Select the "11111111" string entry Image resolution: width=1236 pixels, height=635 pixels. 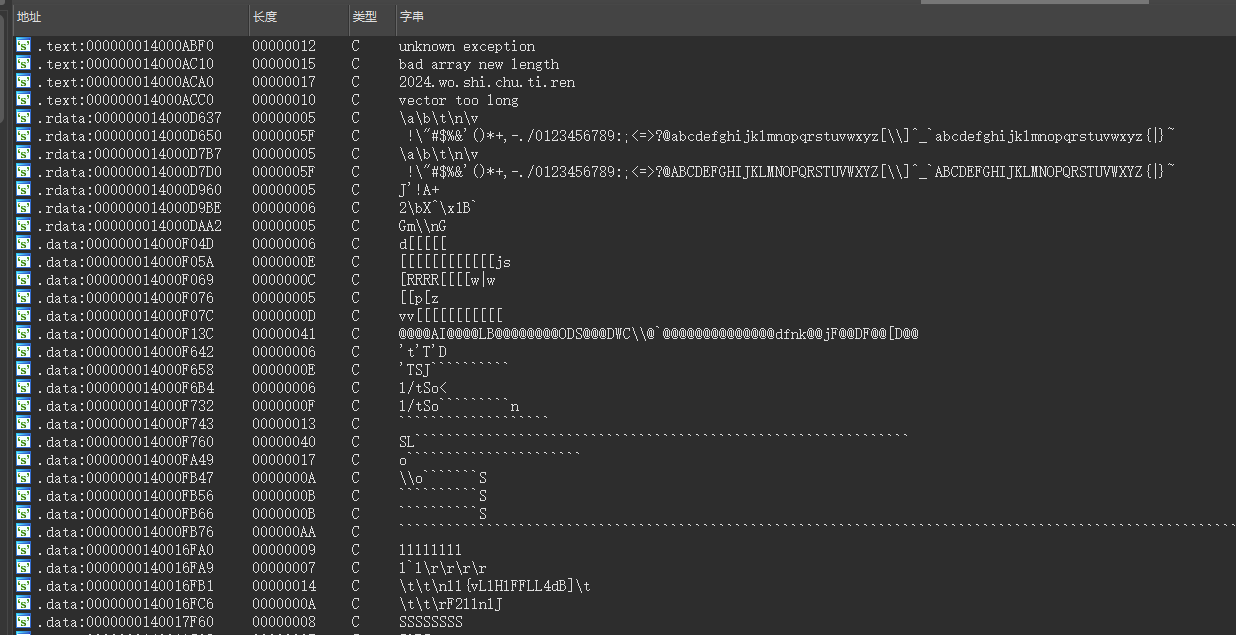[430, 550]
